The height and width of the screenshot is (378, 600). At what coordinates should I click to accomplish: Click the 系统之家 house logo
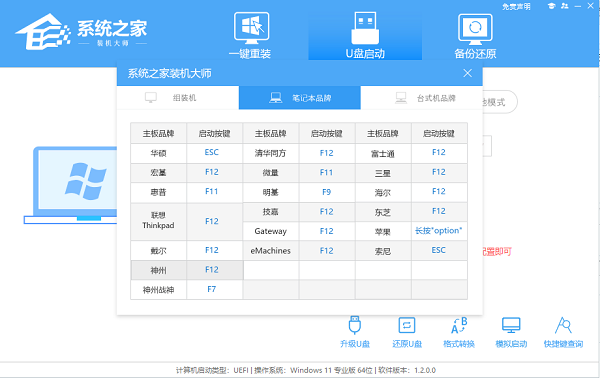tap(43, 32)
